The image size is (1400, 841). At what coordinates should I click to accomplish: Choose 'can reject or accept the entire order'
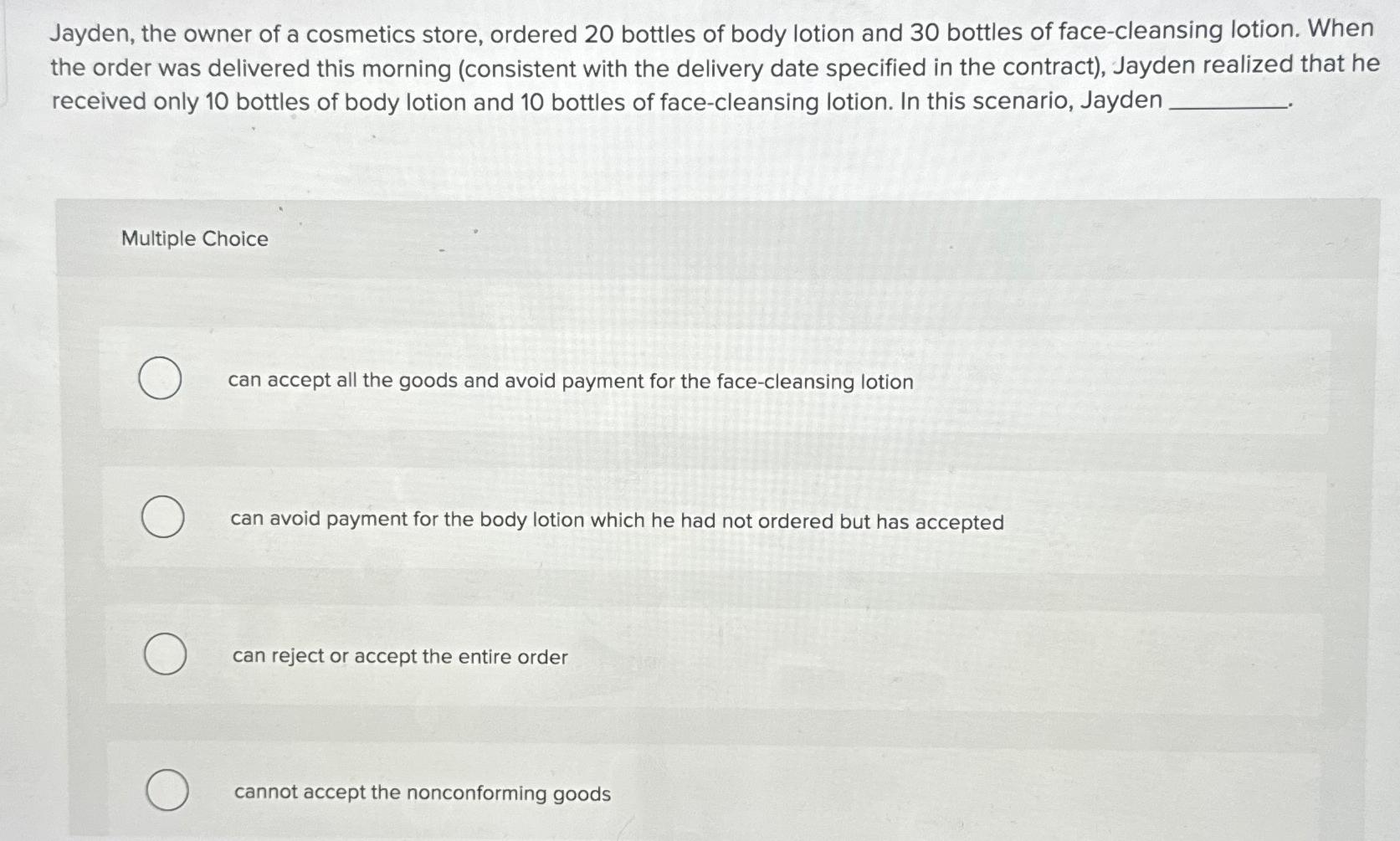point(398,657)
